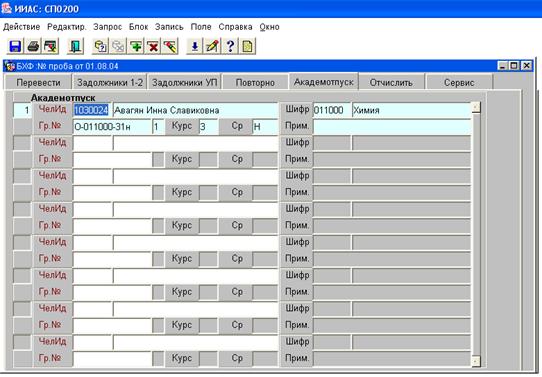This screenshot has width=542, height=377.
Task: Open the Окно menu
Action: (270, 27)
